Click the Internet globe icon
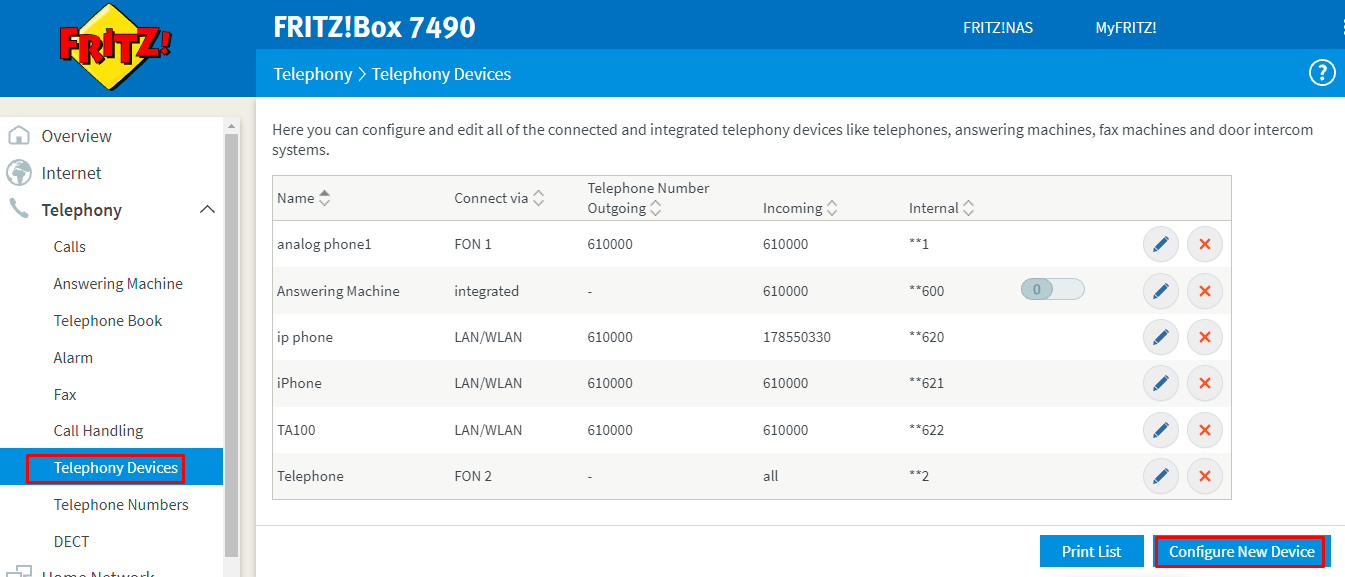The height and width of the screenshot is (577, 1345). [x=19, y=173]
